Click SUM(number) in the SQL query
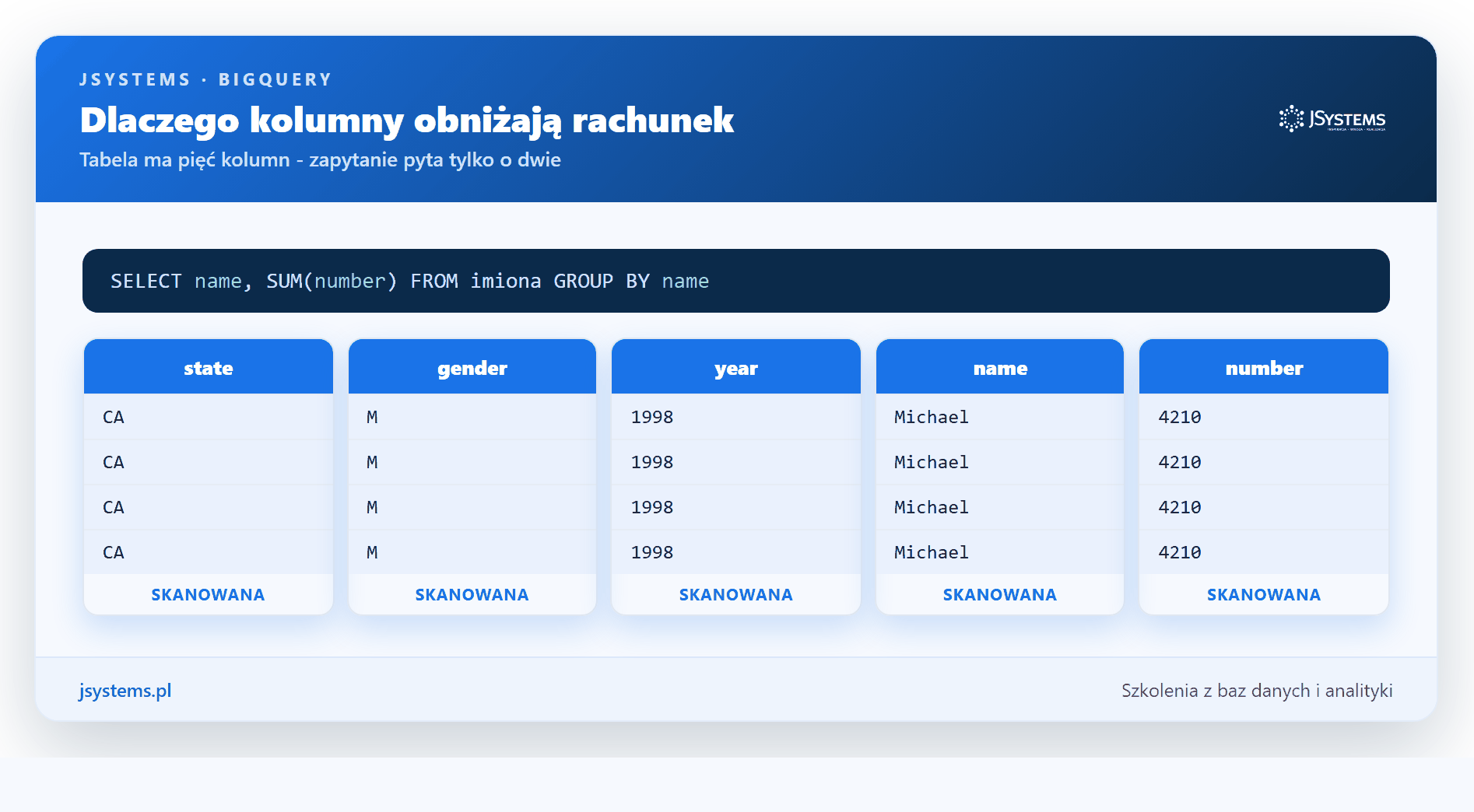Viewport: 1474px width, 812px height. [332, 281]
